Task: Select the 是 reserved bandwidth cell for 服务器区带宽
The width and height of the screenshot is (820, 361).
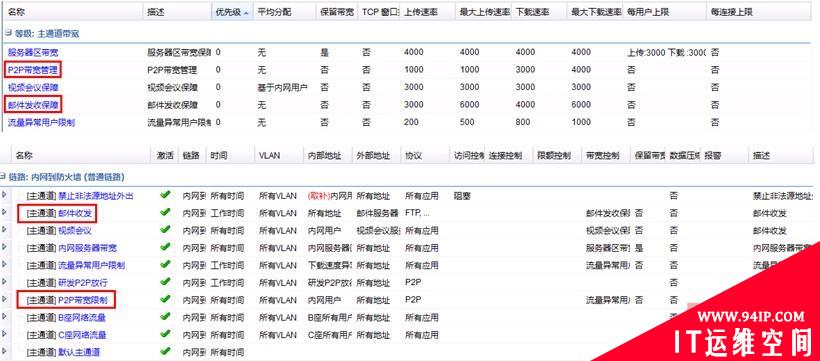Action: pyautogui.click(x=325, y=52)
